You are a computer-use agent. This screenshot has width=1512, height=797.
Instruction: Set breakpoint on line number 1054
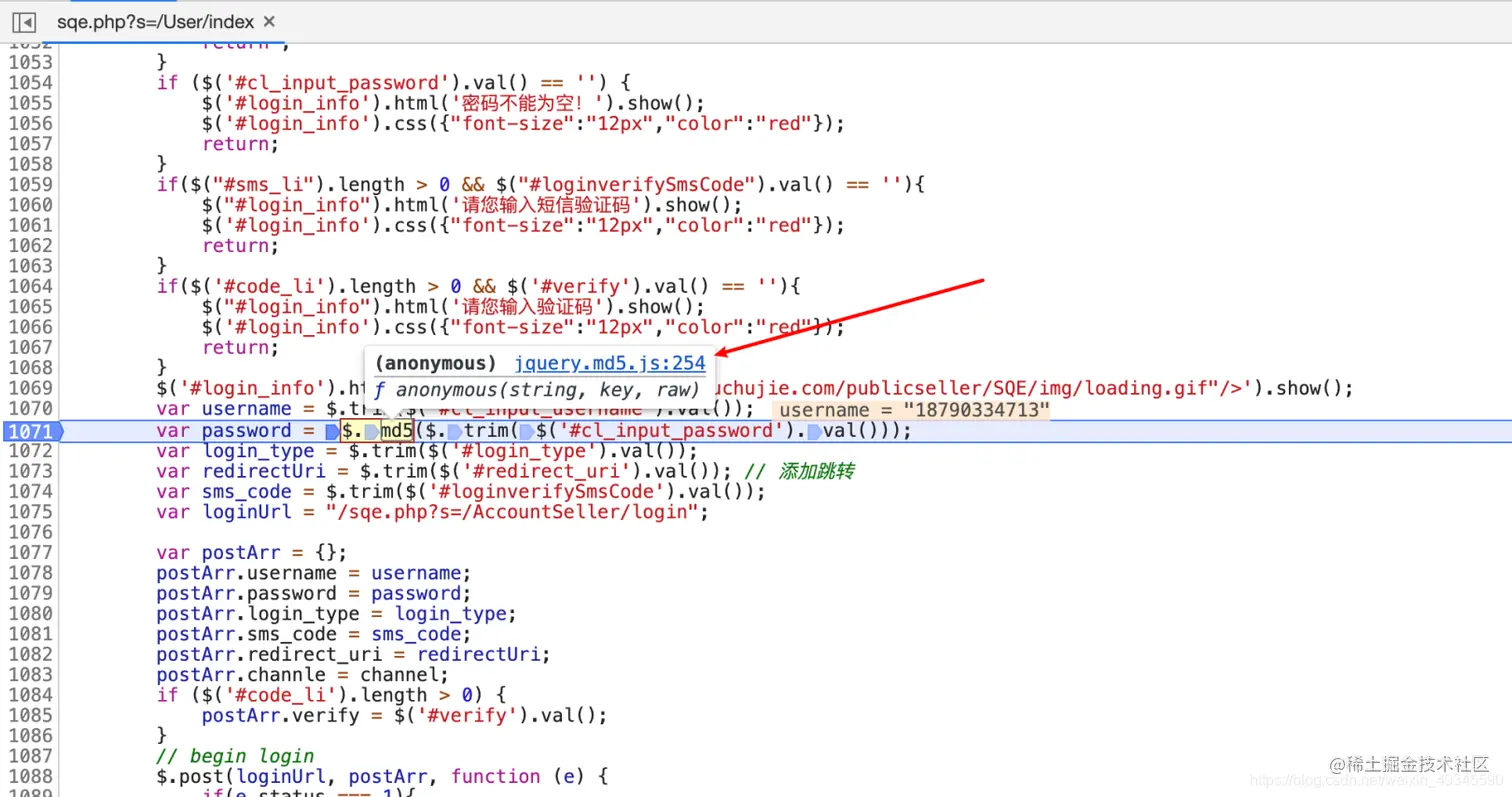click(x=29, y=83)
